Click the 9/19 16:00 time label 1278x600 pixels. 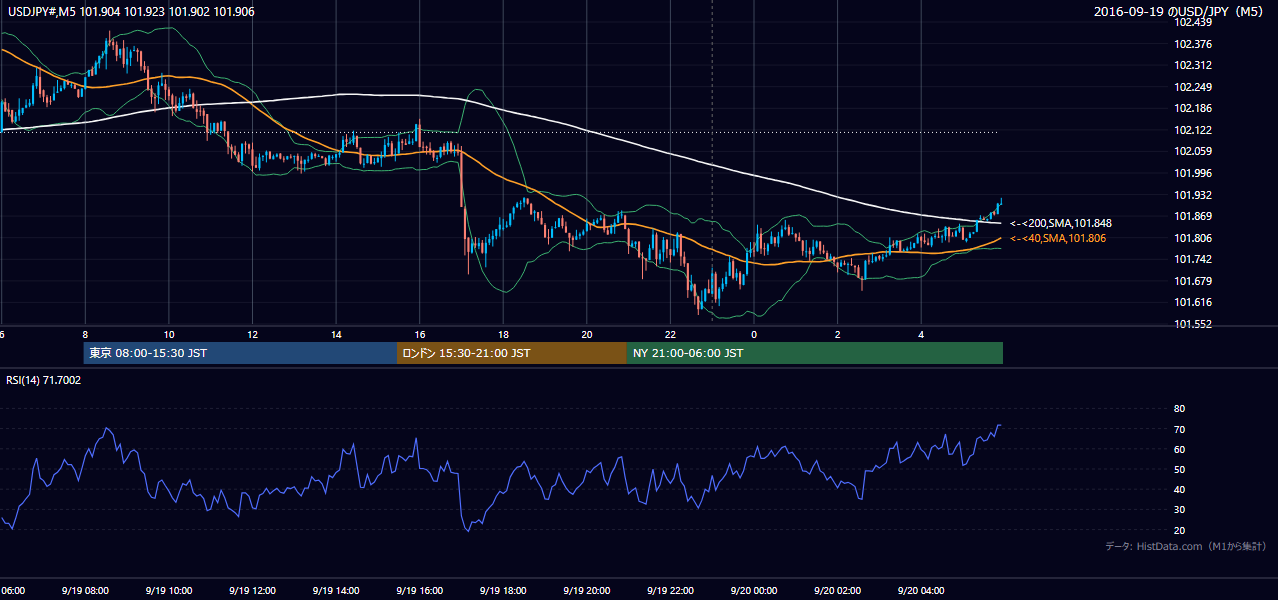point(420,591)
